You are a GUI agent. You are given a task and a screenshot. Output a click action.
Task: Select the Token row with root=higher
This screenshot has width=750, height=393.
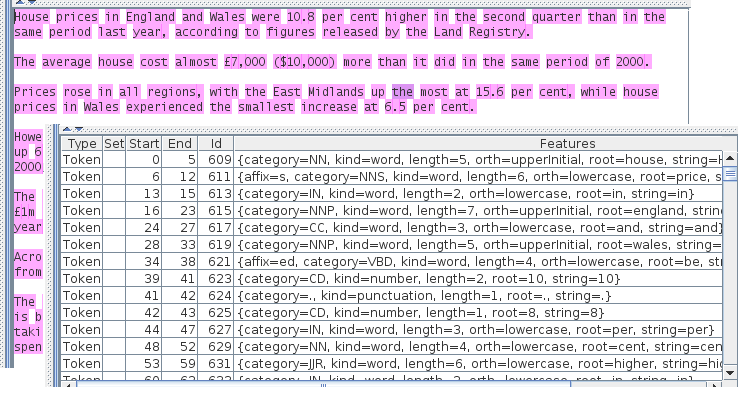[392, 363]
